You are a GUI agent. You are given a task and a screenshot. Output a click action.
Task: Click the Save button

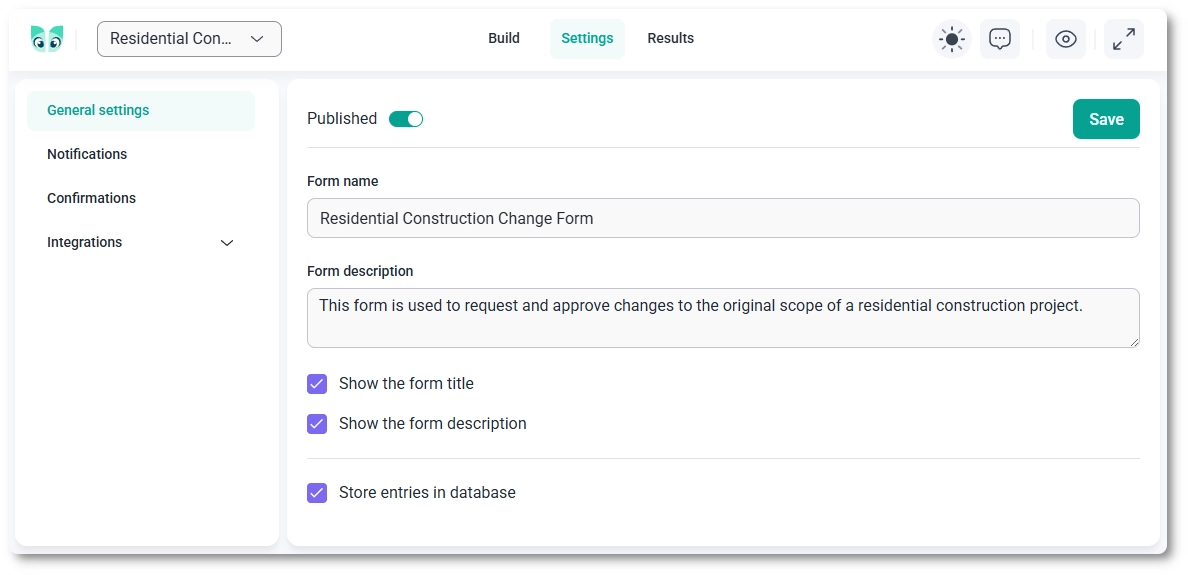(1106, 119)
